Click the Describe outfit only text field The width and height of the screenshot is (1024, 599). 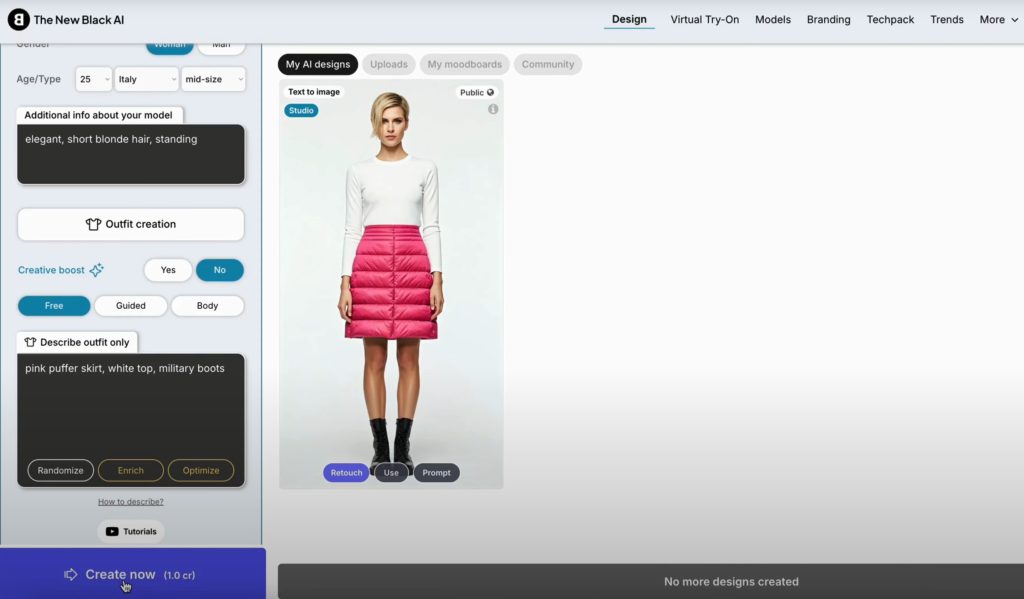tap(131, 405)
